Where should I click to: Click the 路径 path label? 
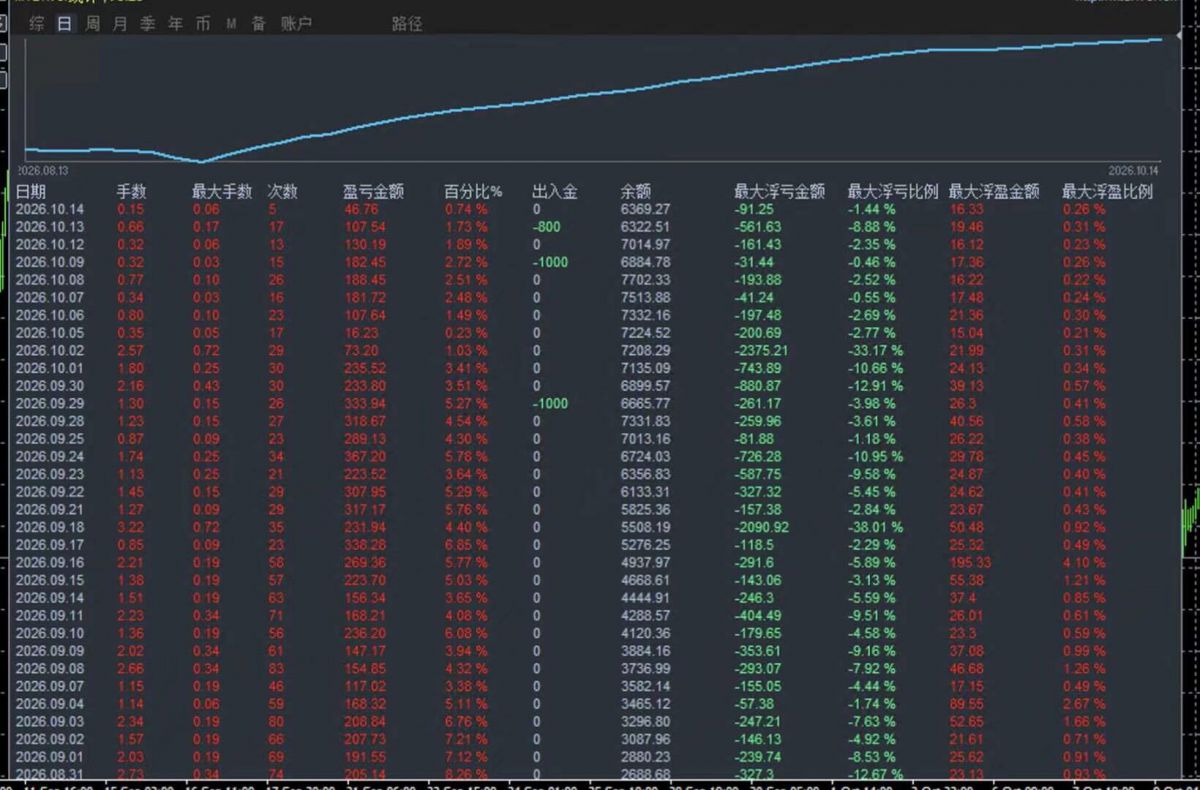click(407, 24)
